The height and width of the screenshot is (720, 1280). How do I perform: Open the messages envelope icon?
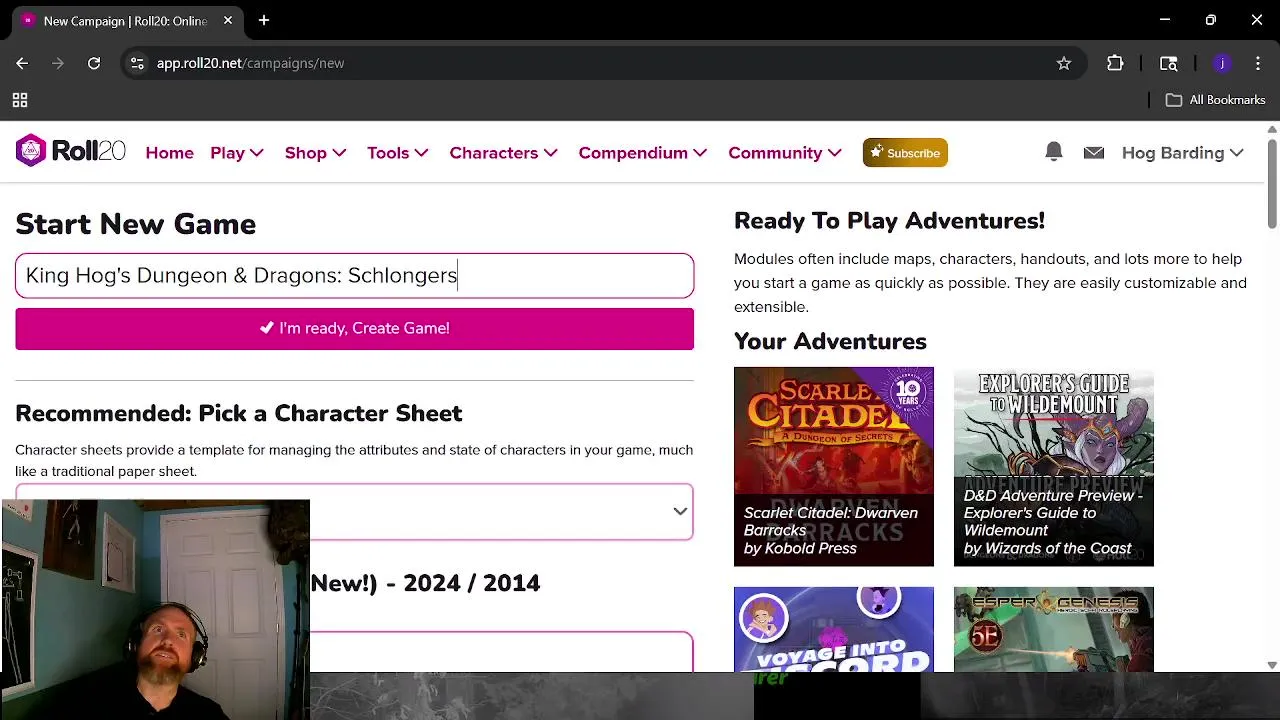click(1094, 153)
